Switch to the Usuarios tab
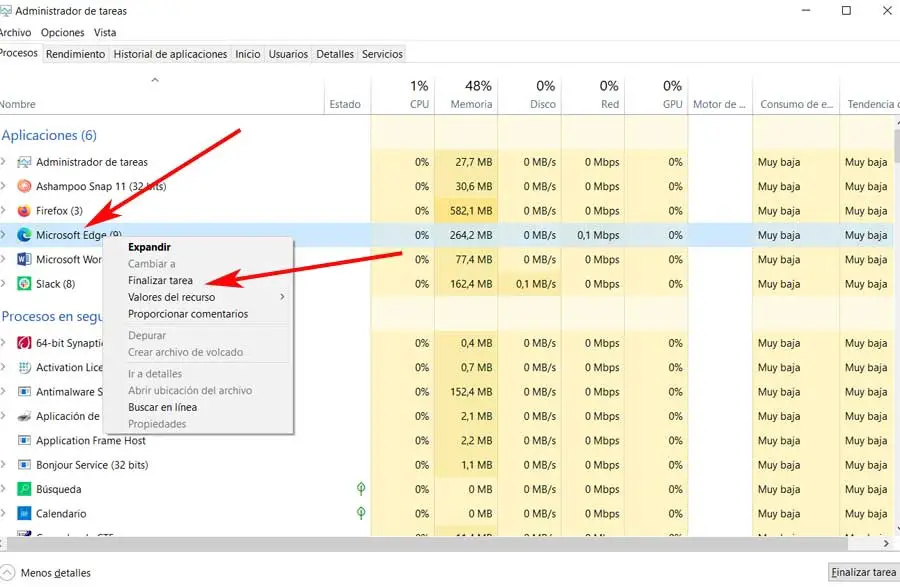This screenshot has height=587, width=900. coord(288,54)
